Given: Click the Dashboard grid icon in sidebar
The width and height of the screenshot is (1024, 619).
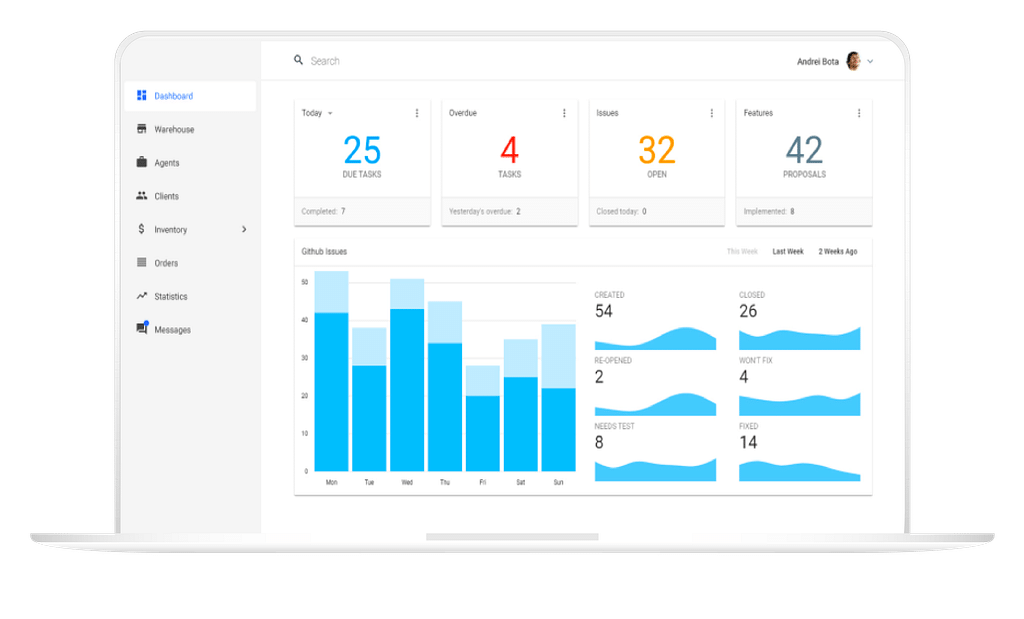Looking at the screenshot, I should pos(142,96).
